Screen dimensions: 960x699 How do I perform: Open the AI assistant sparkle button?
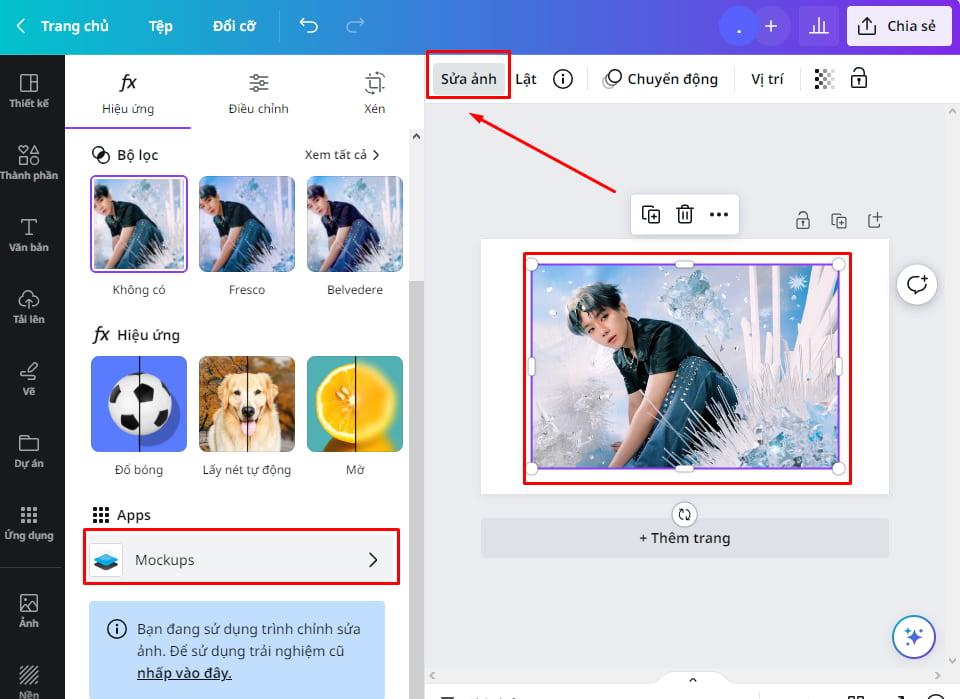(913, 637)
